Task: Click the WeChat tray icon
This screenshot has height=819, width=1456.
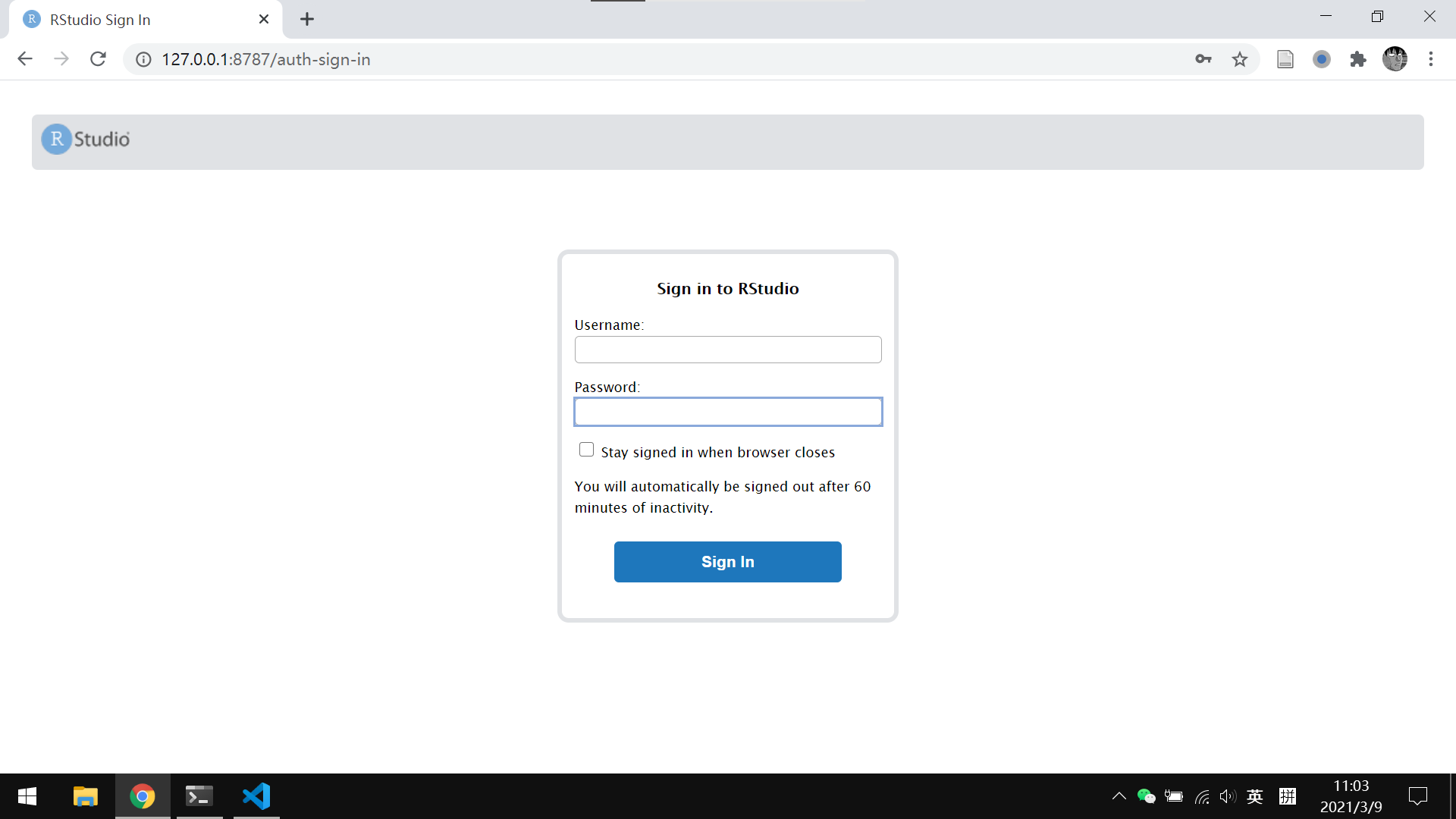Action: pyautogui.click(x=1147, y=796)
